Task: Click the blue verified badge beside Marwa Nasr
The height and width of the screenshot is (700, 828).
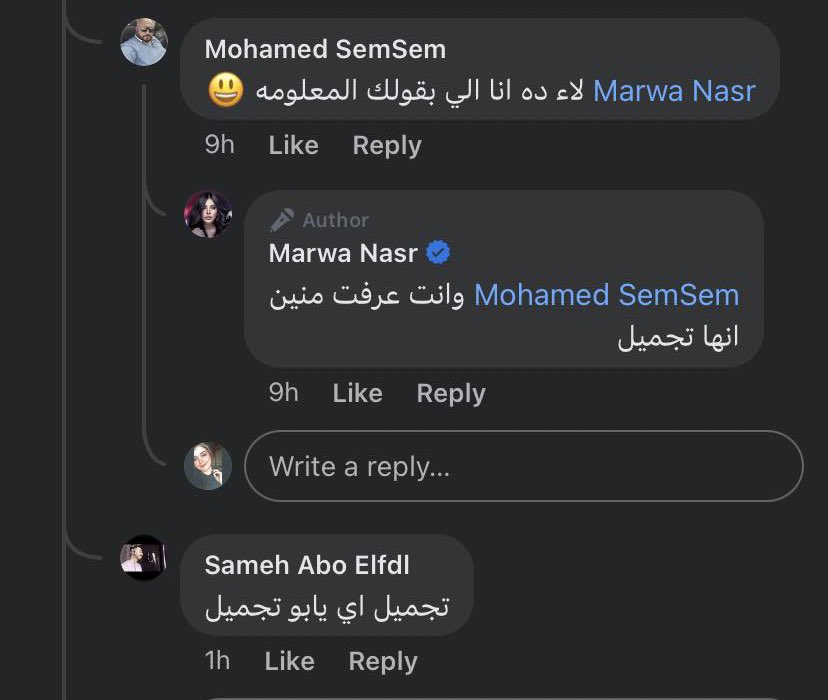Action: [438, 253]
